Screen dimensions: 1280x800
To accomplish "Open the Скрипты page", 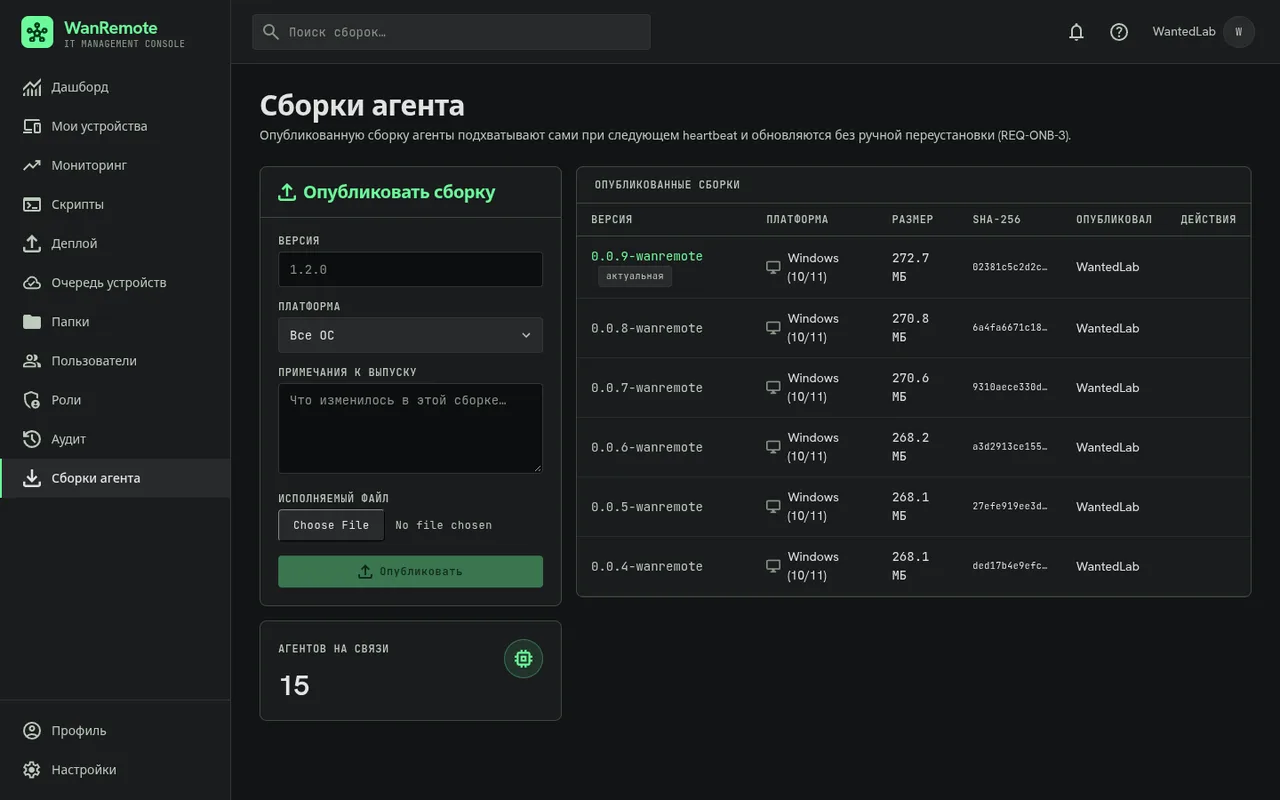I will tap(115, 204).
